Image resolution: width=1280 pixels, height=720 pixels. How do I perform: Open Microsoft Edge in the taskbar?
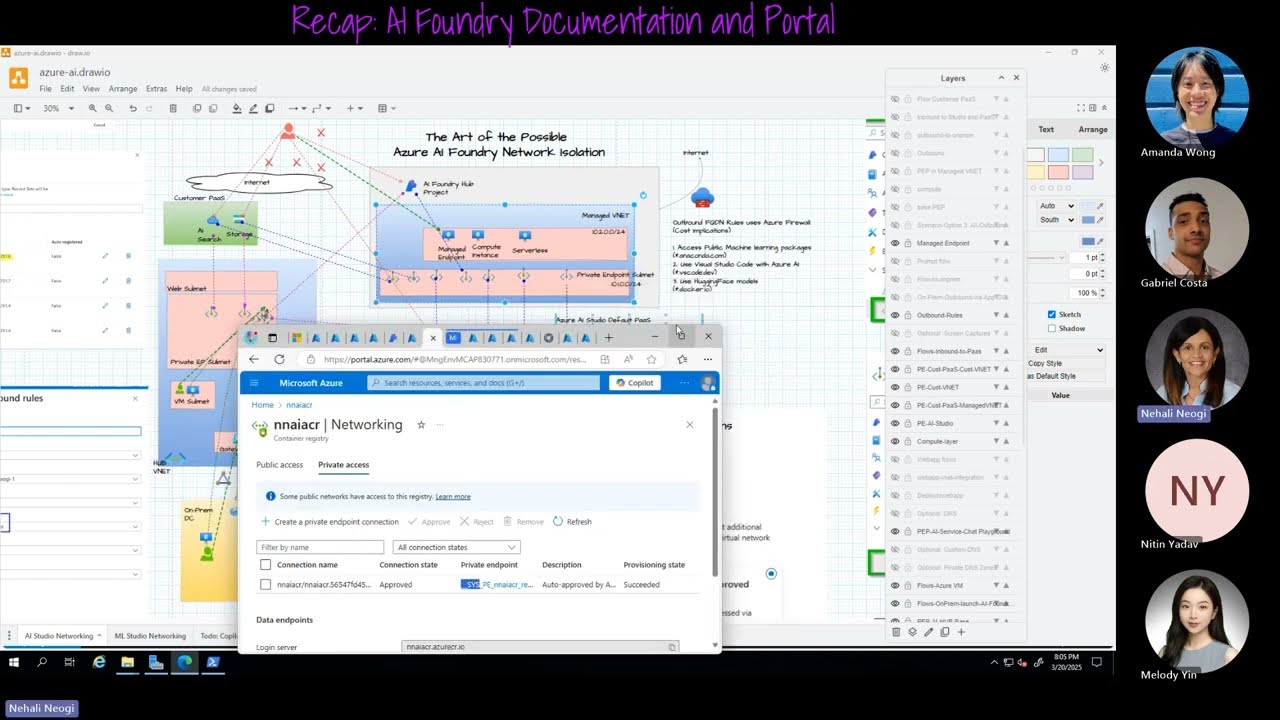coord(185,662)
